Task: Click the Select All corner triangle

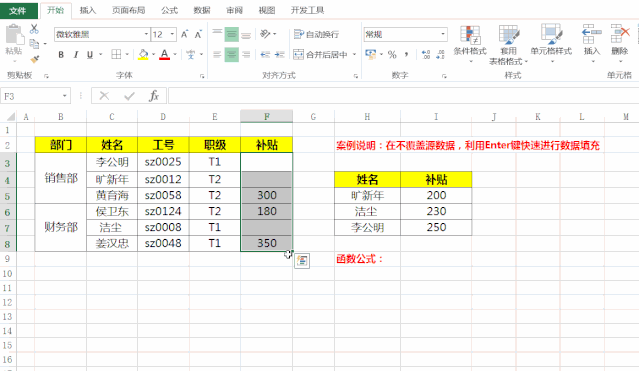Action: (11, 117)
